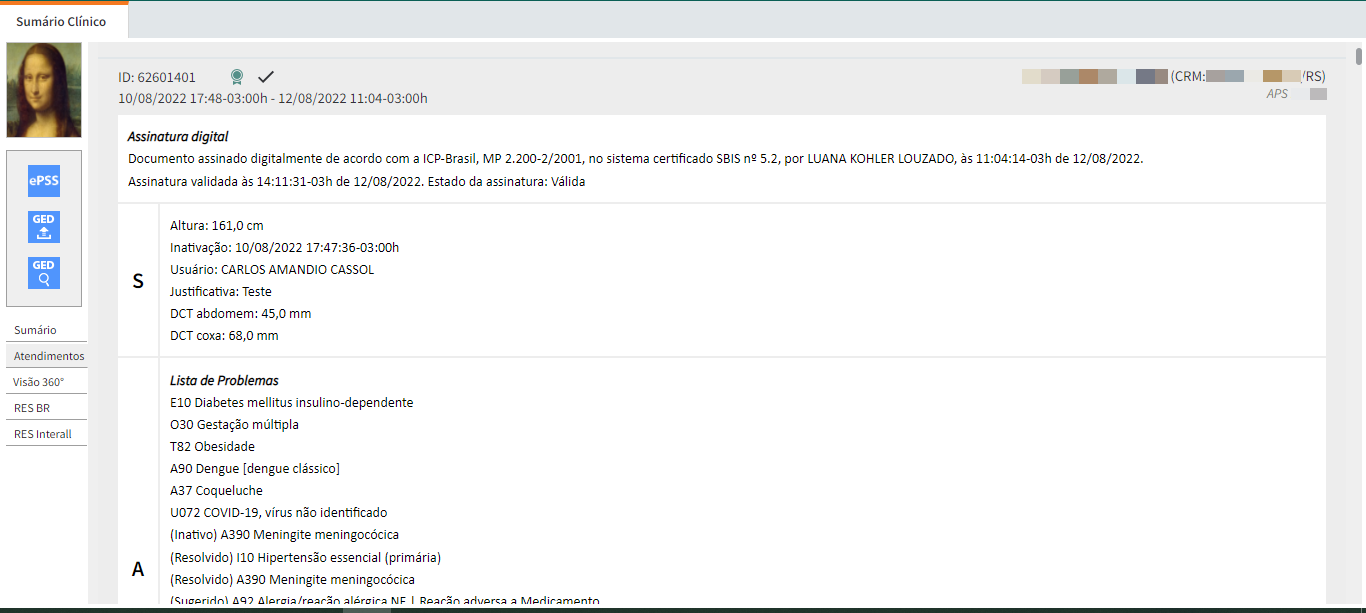
Task: Click U072 COVID-19, vírus não identificado
Action: pos(278,513)
